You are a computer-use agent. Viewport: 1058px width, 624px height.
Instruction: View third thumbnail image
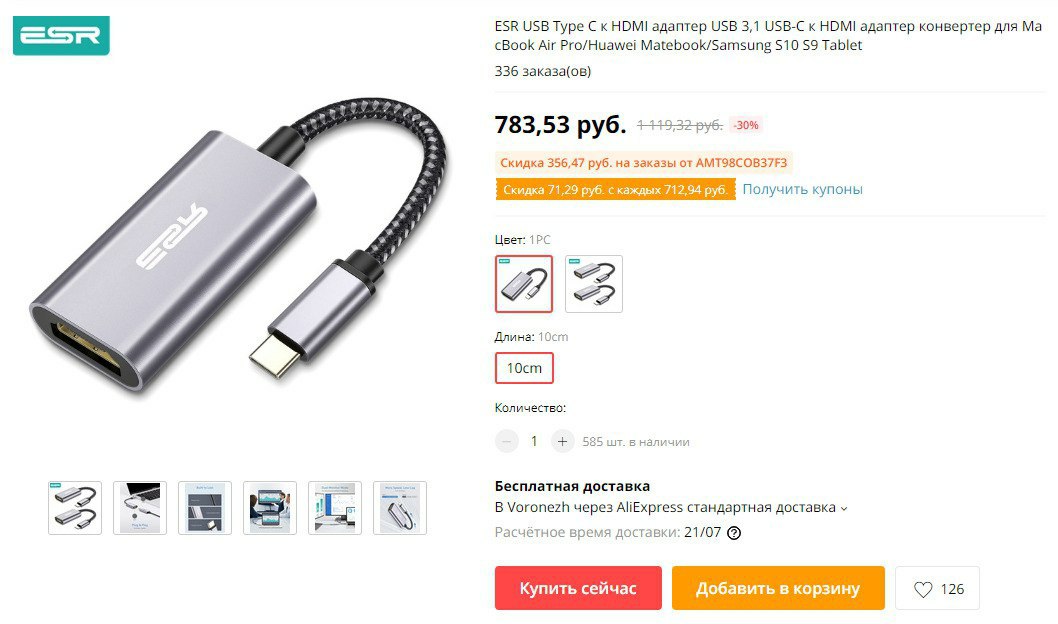[204, 508]
